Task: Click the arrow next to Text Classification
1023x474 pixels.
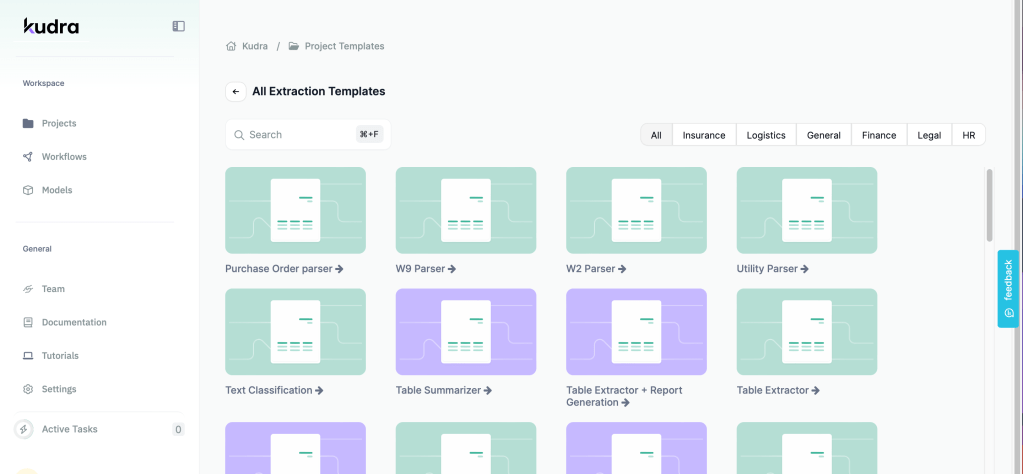Action: point(319,391)
